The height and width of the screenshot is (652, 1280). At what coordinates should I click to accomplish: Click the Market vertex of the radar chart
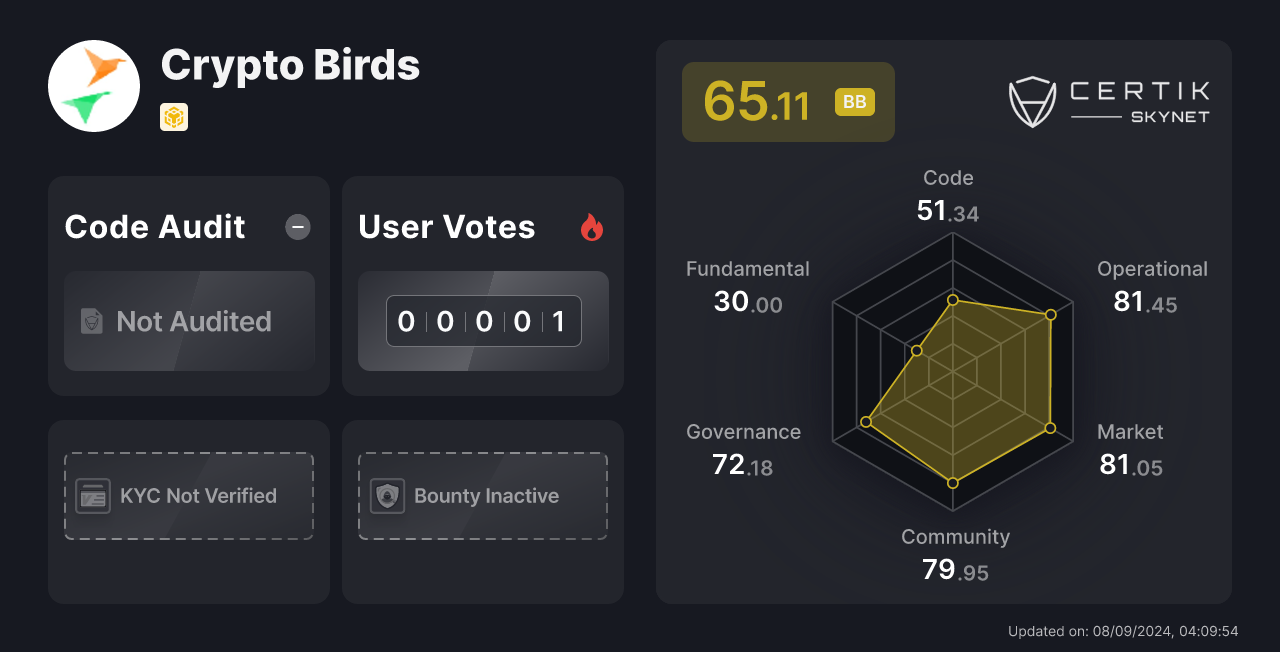coord(1050,428)
